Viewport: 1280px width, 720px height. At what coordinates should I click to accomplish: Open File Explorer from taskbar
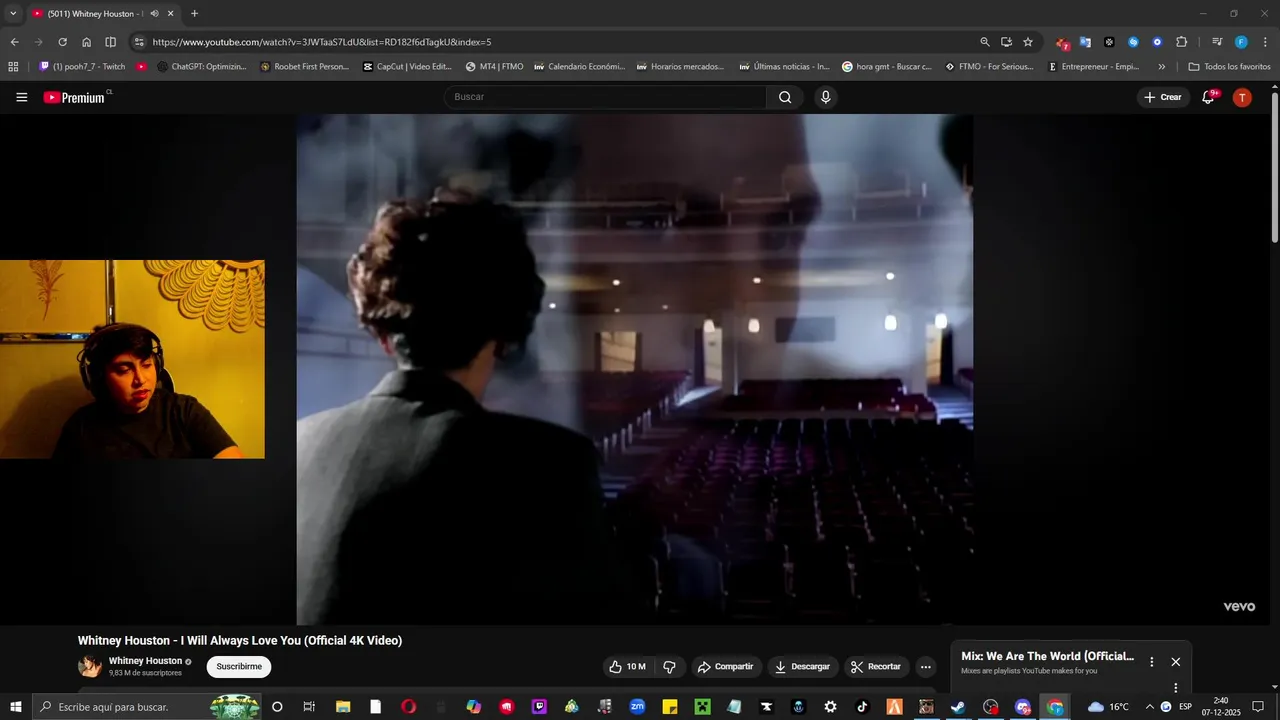pyautogui.click(x=343, y=707)
